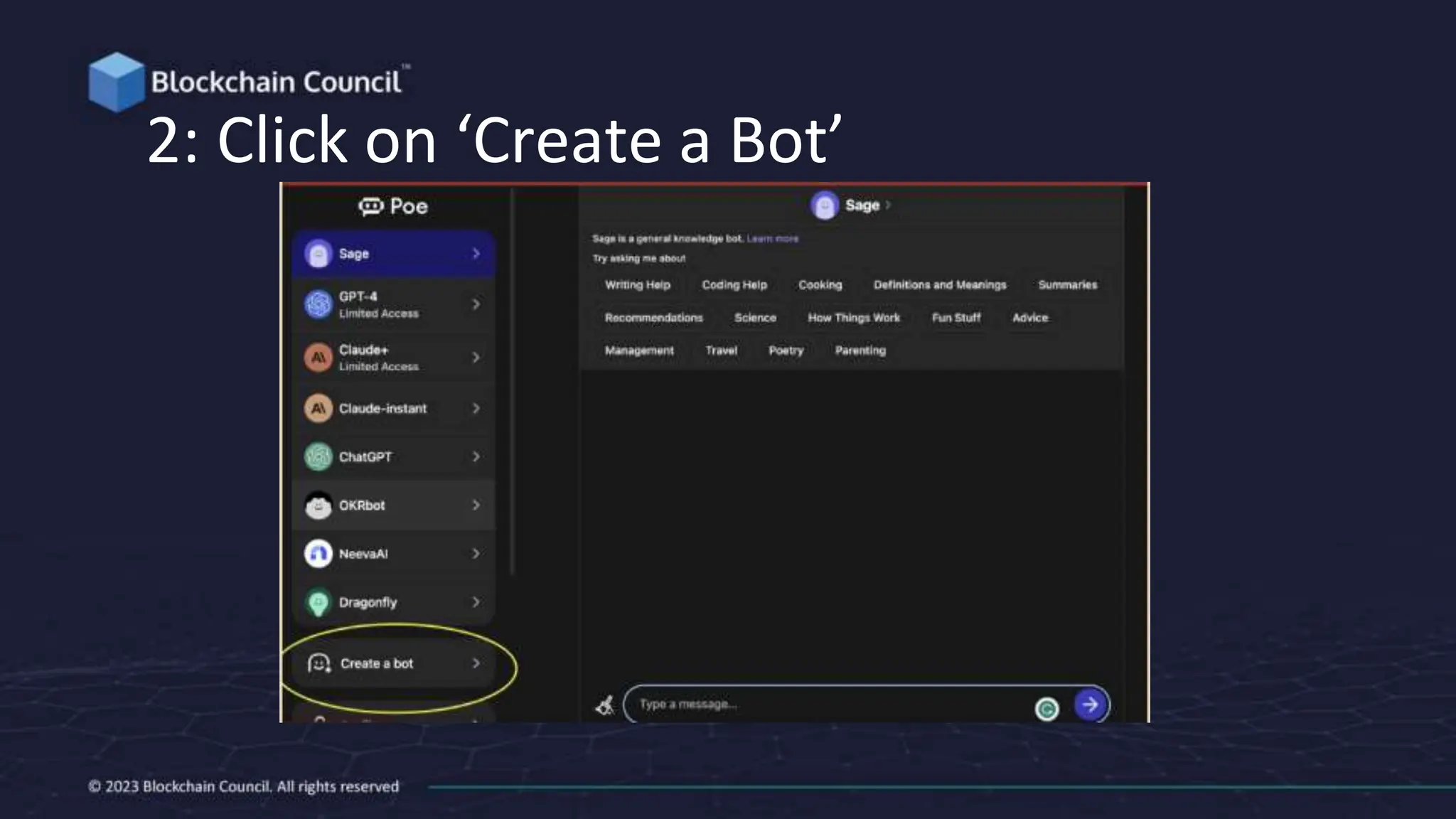This screenshot has height=819, width=1456.
Task: Choose the Coding Help suggestion
Action: (x=734, y=285)
